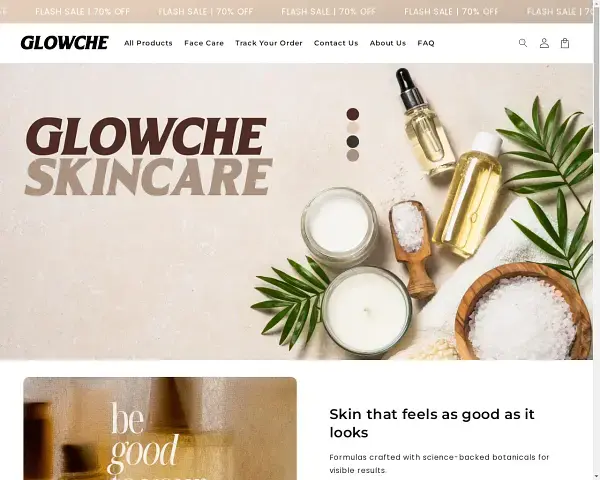Click the be good promo image

tap(160, 428)
